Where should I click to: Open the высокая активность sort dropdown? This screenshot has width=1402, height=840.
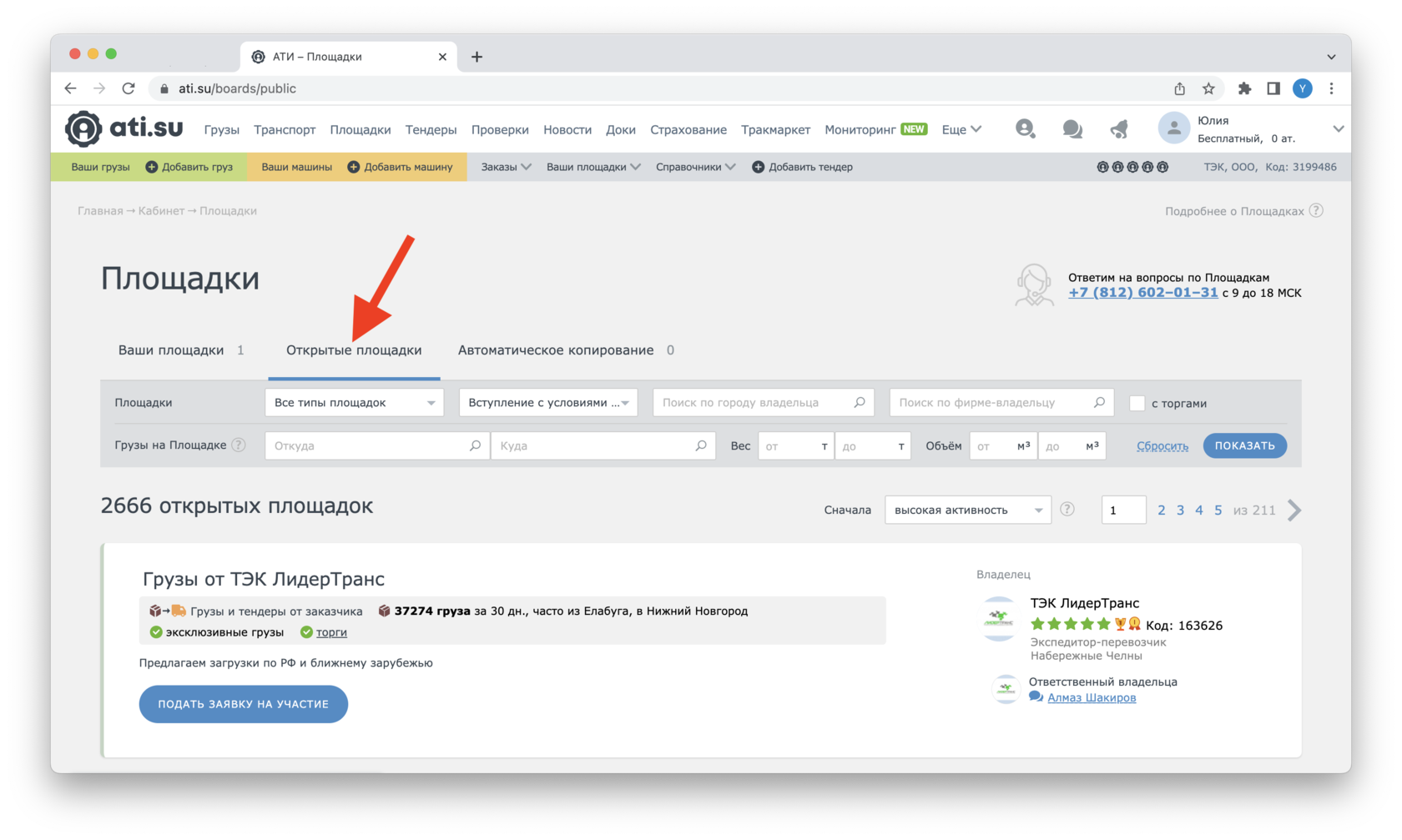(x=967, y=510)
